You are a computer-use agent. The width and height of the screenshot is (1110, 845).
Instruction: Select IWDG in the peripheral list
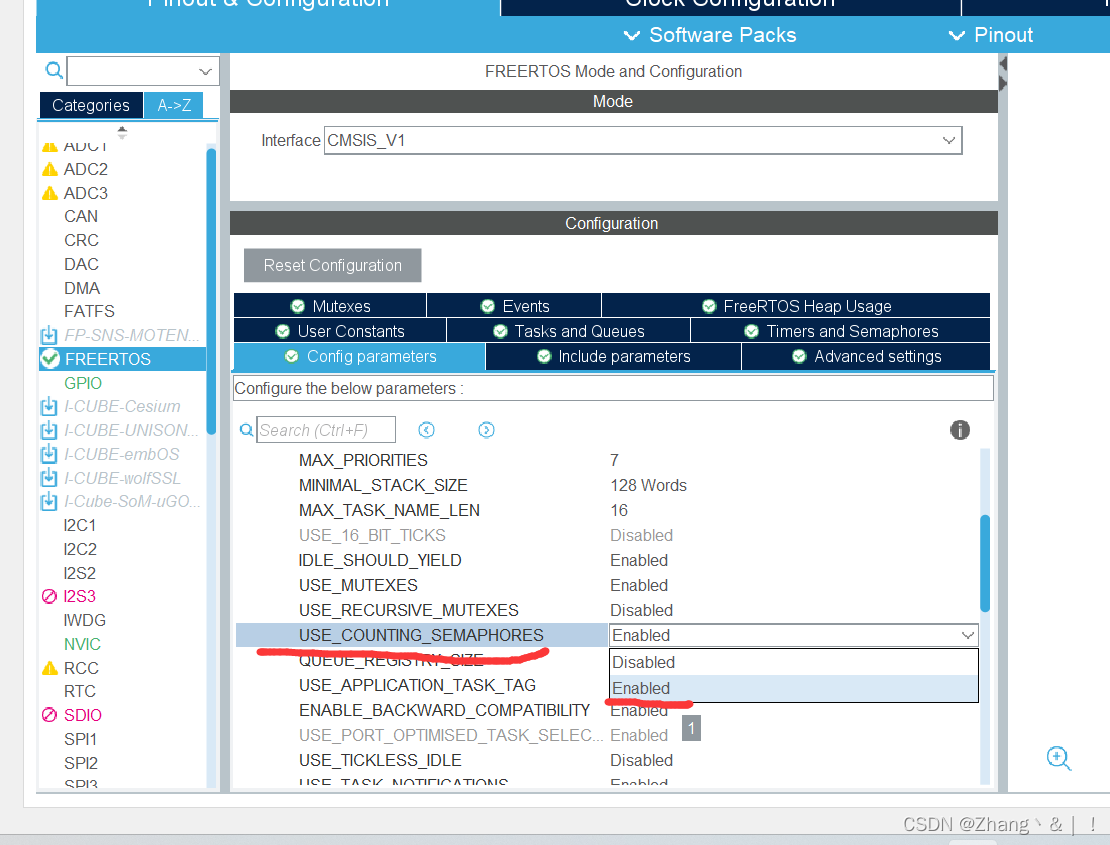[x=84, y=620]
